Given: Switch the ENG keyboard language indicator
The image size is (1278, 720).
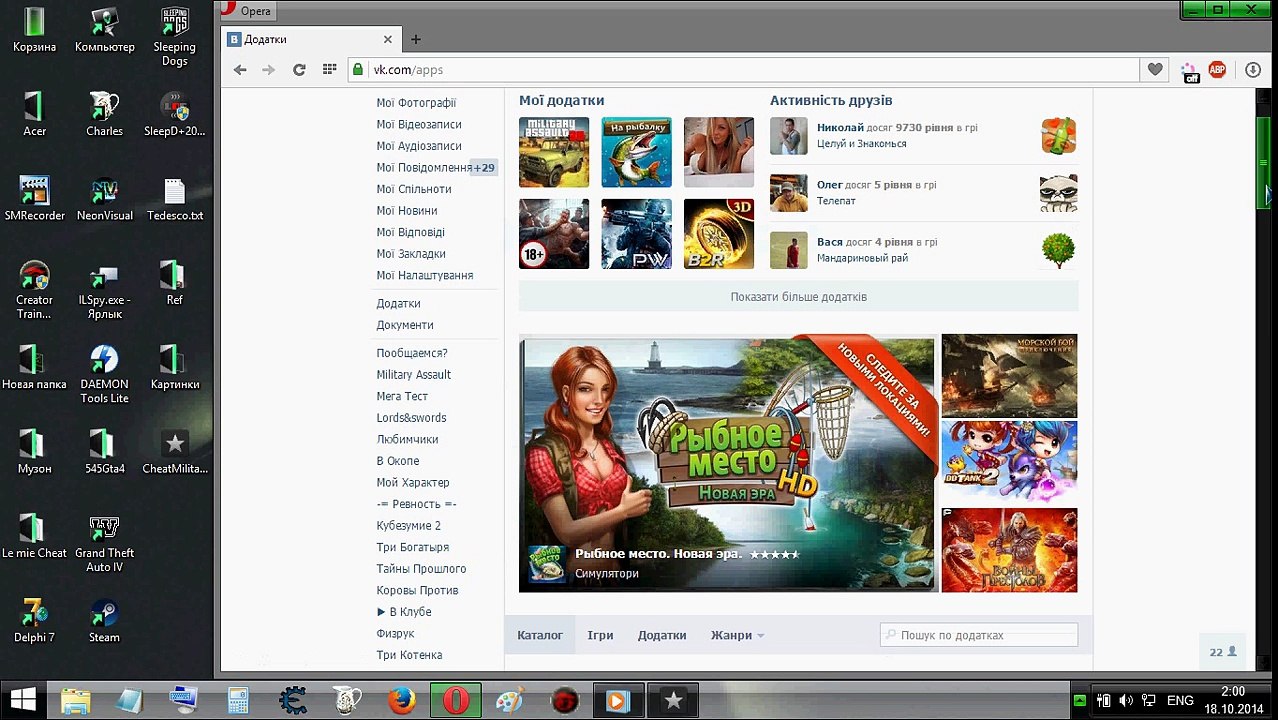Looking at the screenshot, I should point(1180,701).
